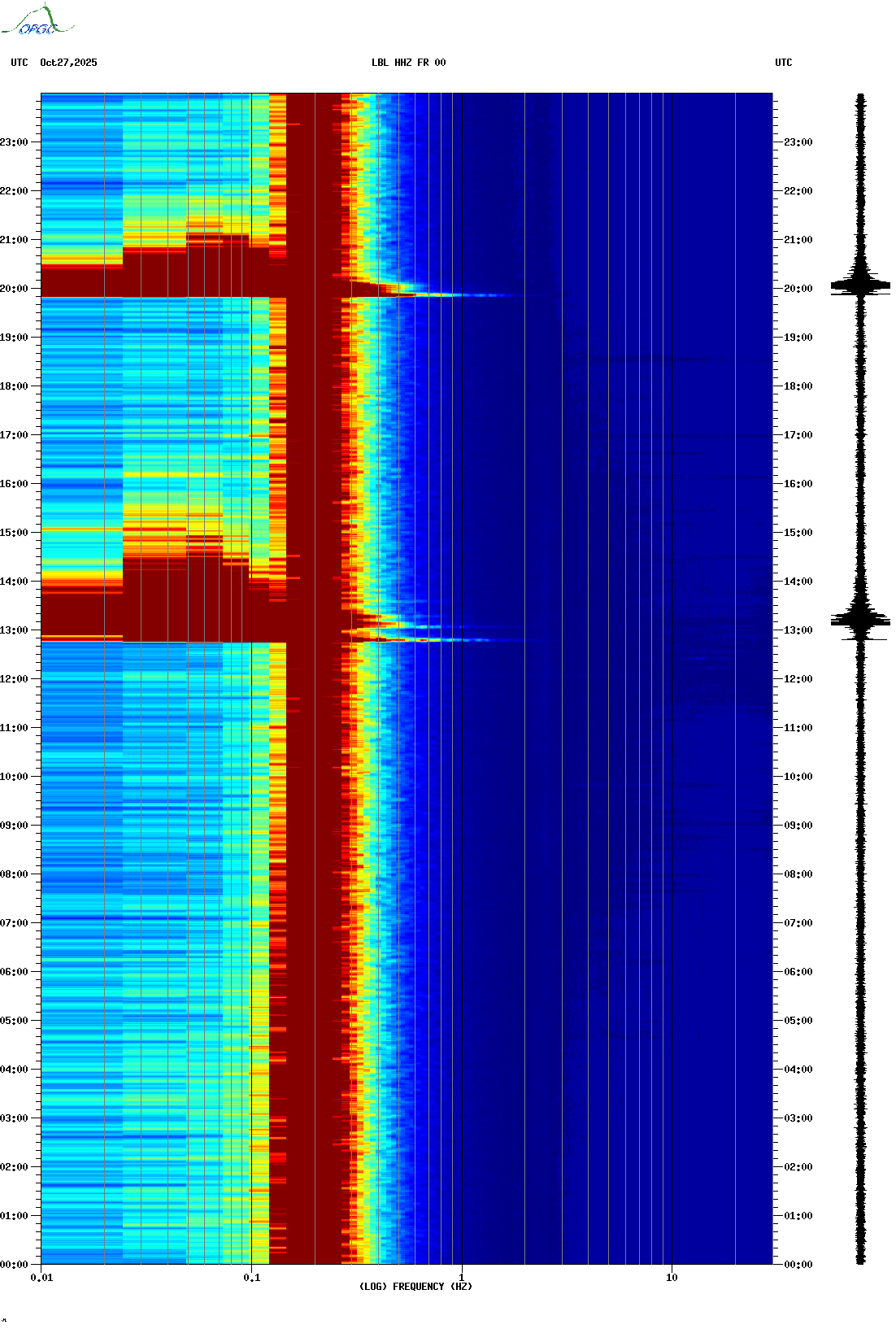Click the left axis 13:00 label
Image resolution: width=896 pixels, height=1329 pixels.
[14, 630]
